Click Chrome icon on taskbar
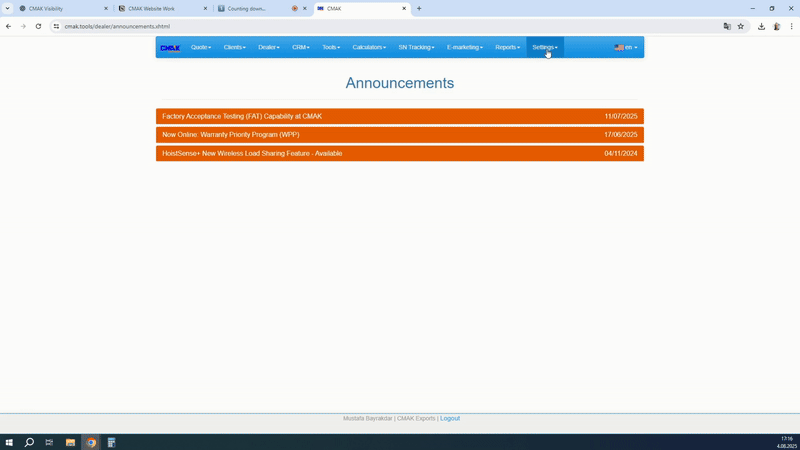The image size is (800, 450). [x=91, y=442]
